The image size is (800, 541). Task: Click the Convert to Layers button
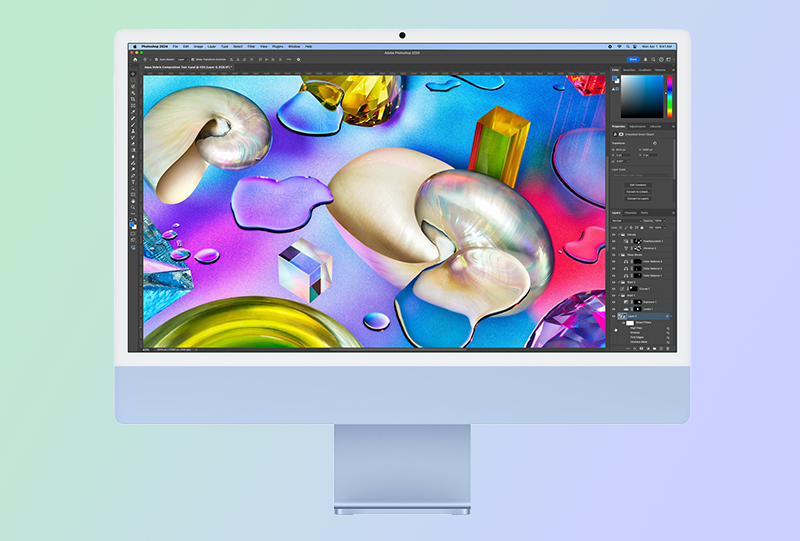pos(638,199)
